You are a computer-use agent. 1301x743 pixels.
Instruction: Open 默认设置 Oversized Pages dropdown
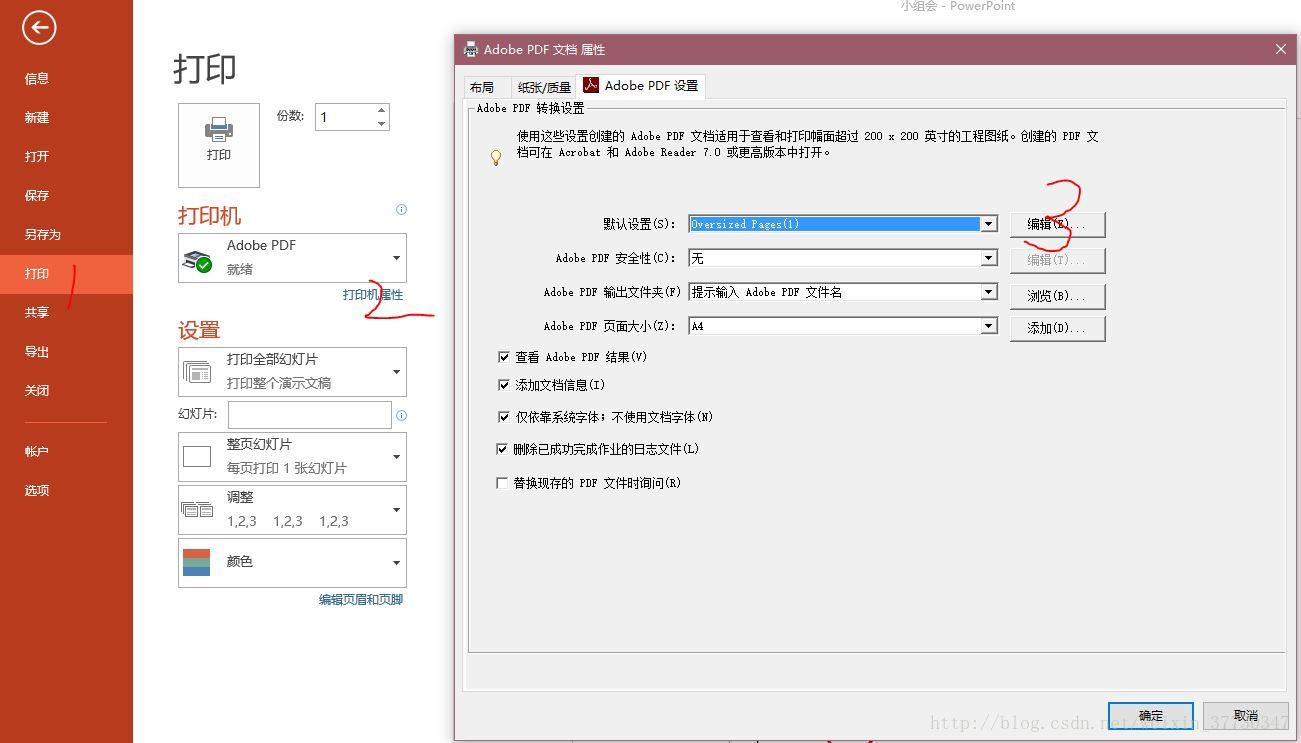843,224
